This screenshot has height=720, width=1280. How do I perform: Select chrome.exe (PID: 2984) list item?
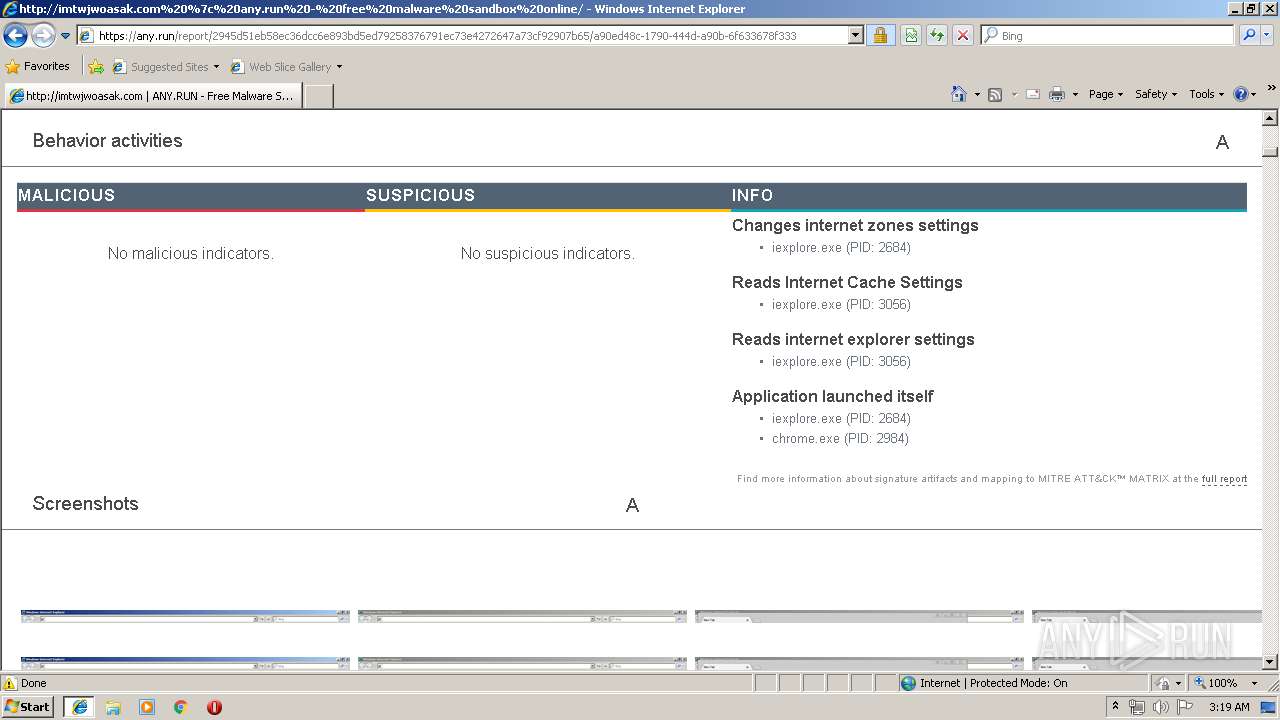[840, 438]
